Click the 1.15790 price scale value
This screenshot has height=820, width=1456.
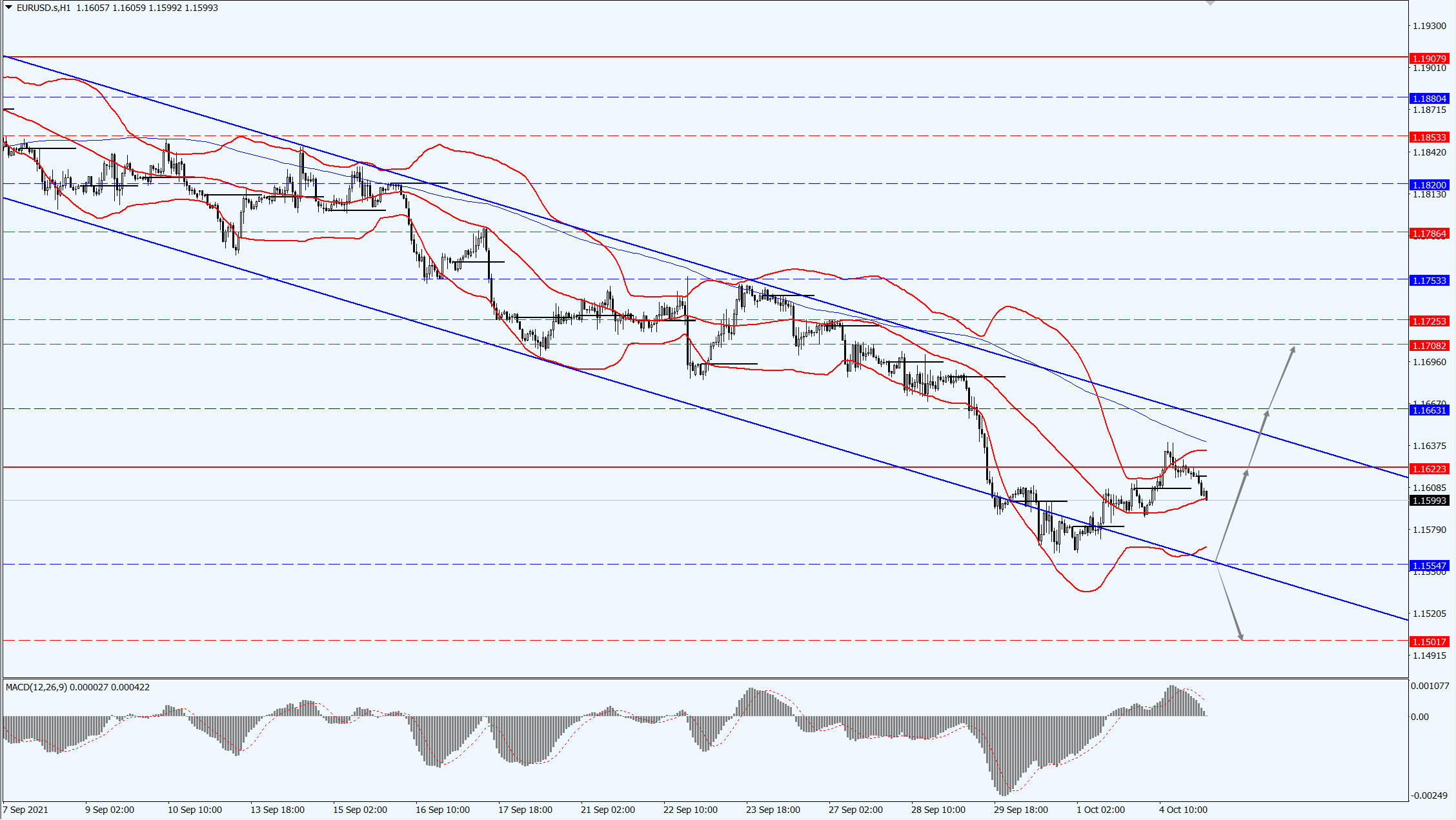click(1428, 530)
